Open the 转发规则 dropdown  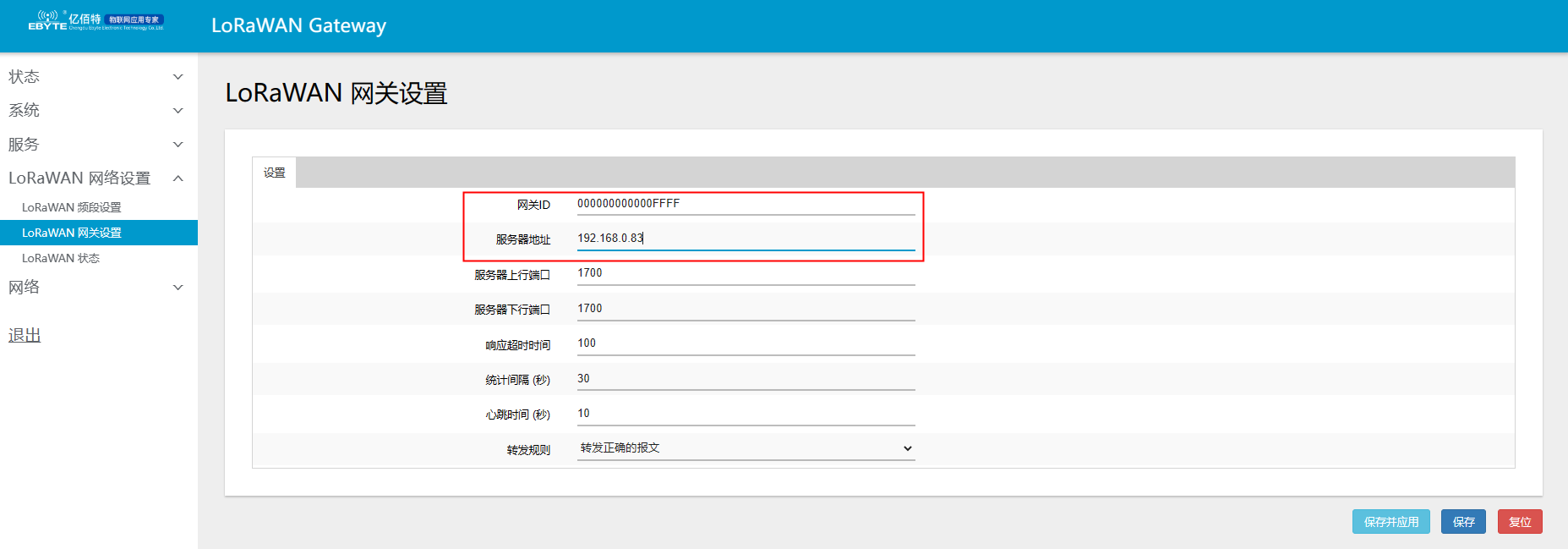tap(745, 448)
